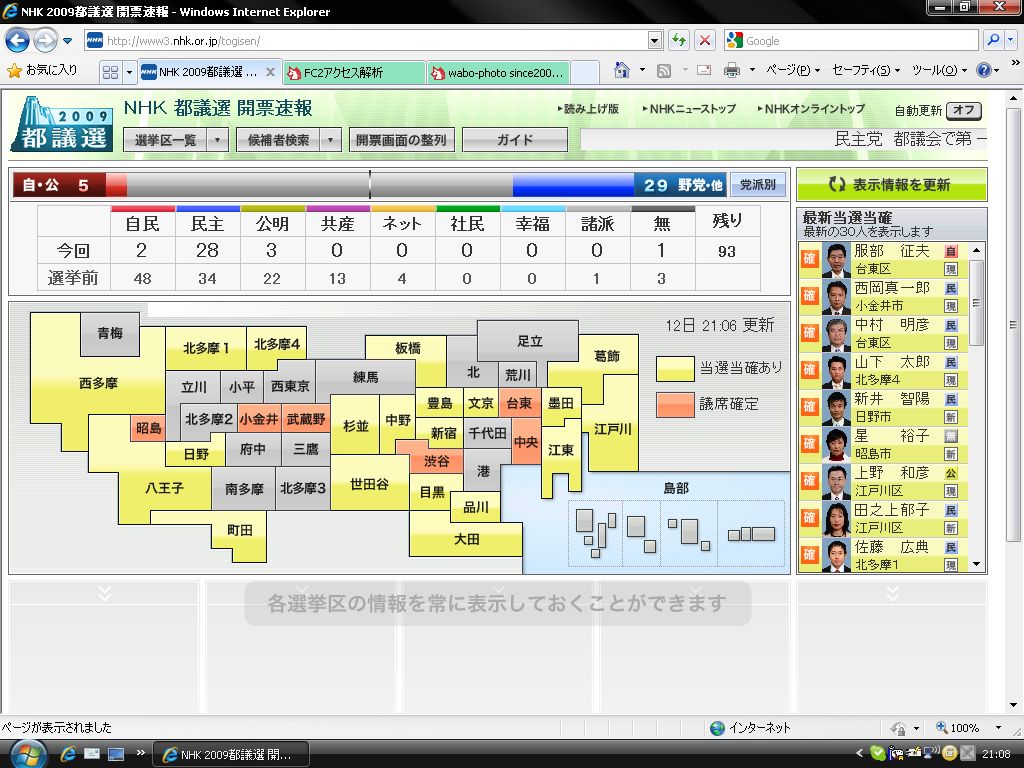Click portrait of 服部 征夫
This screenshot has height=768, width=1024.
(836, 260)
